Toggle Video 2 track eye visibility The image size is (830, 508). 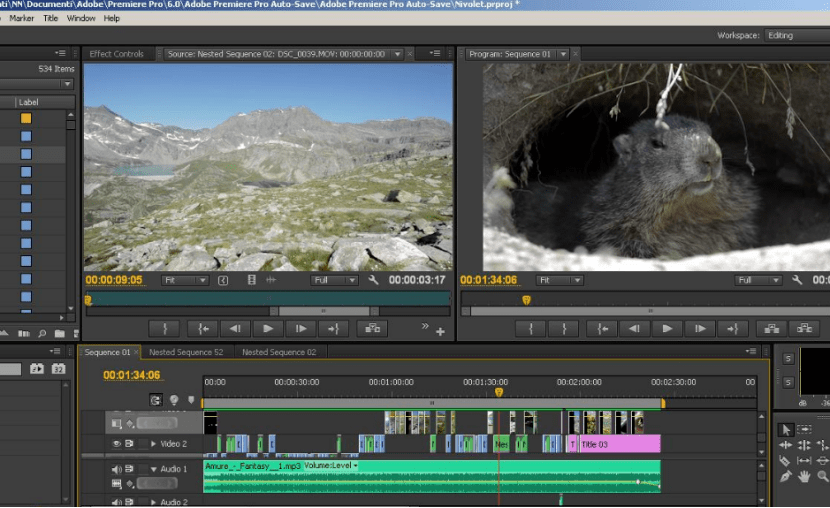117,443
